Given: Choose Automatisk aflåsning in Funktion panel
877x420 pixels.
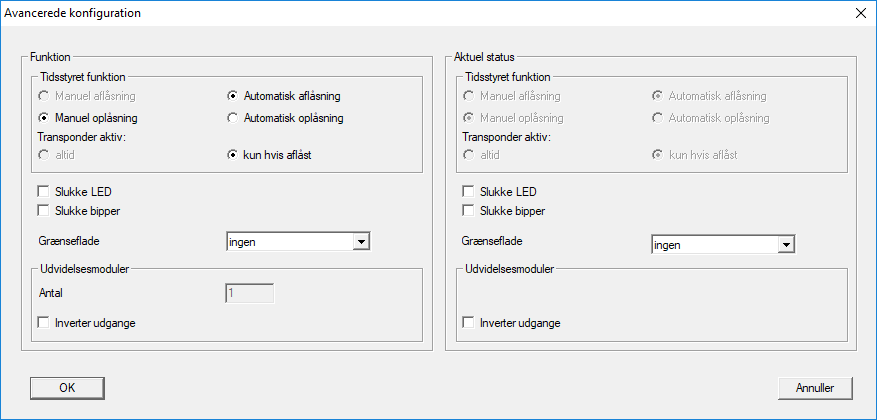Looking at the screenshot, I should pyautogui.click(x=233, y=96).
